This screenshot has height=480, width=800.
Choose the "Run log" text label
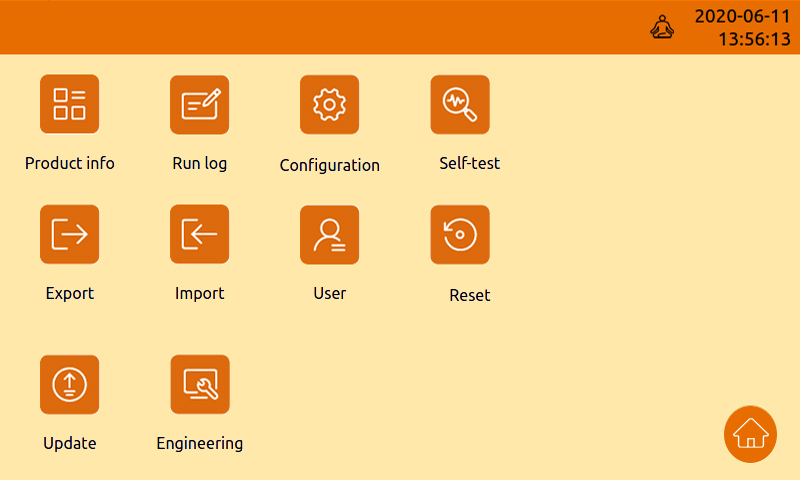[x=199, y=163]
